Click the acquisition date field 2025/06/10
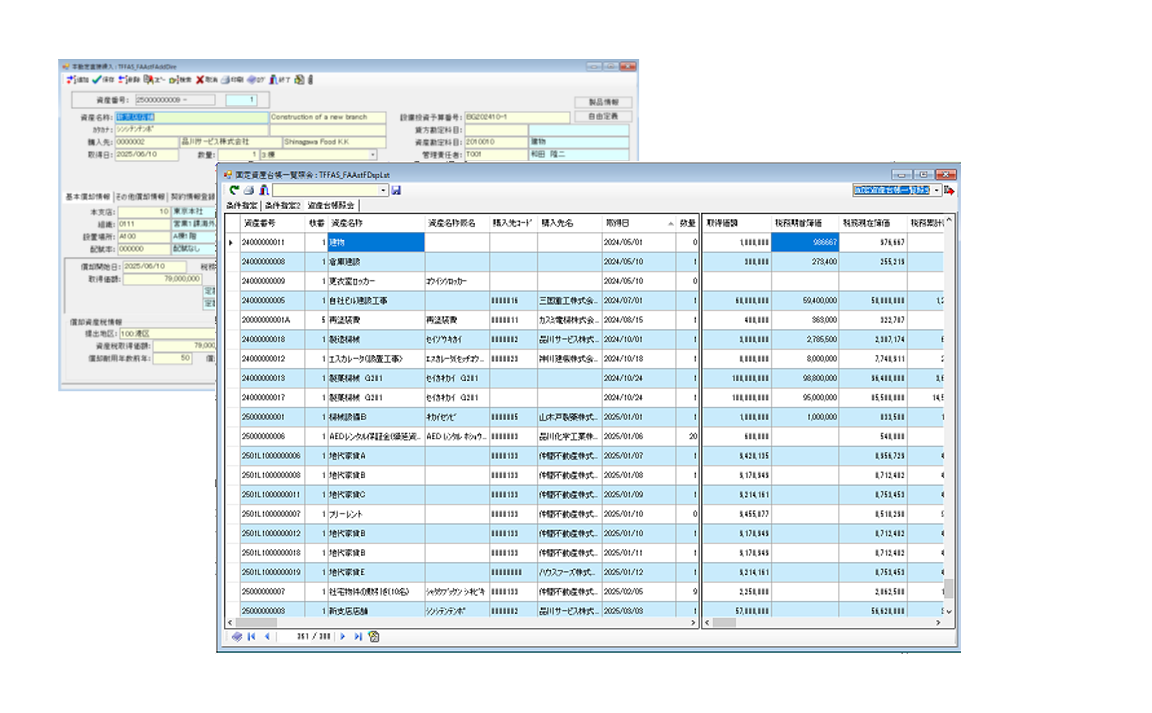The height and width of the screenshot is (713, 1152). (x=146, y=155)
